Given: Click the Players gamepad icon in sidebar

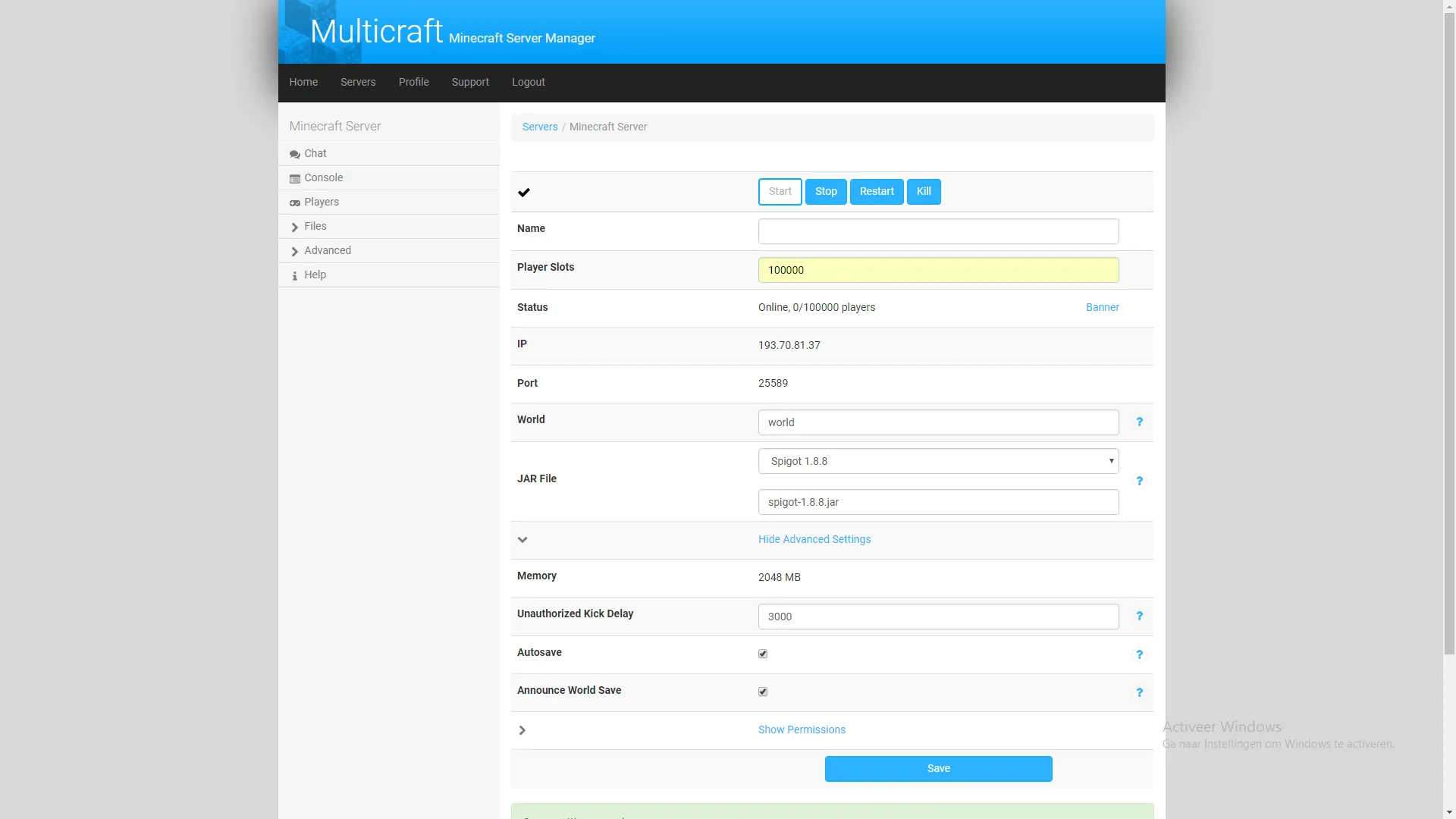Looking at the screenshot, I should [x=294, y=202].
